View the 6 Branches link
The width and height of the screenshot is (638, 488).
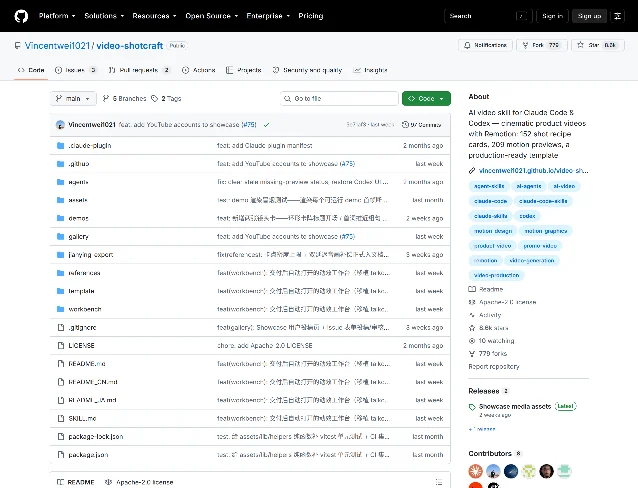pyautogui.click(x=125, y=98)
